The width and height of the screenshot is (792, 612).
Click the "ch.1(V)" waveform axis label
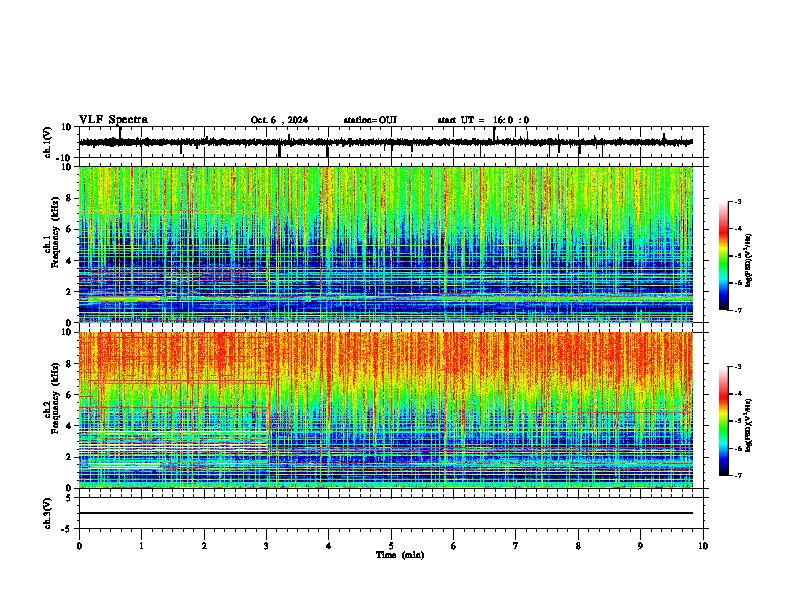(47, 142)
